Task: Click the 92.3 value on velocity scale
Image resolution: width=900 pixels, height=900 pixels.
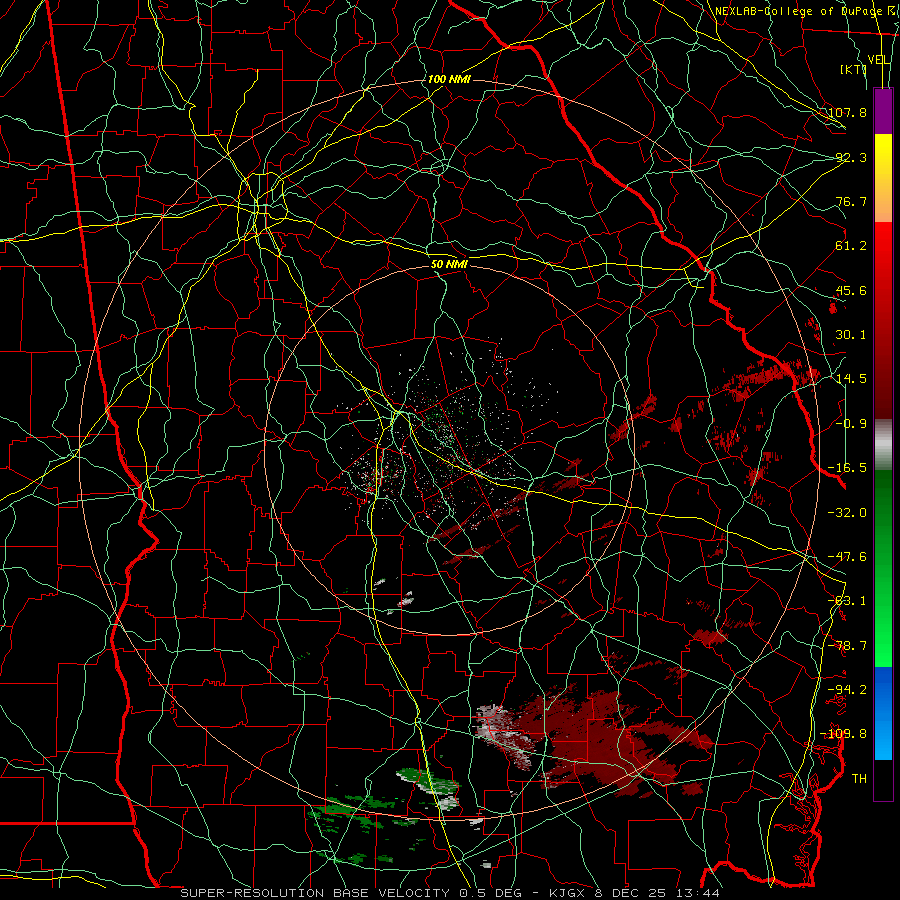Action: (x=851, y=157)
